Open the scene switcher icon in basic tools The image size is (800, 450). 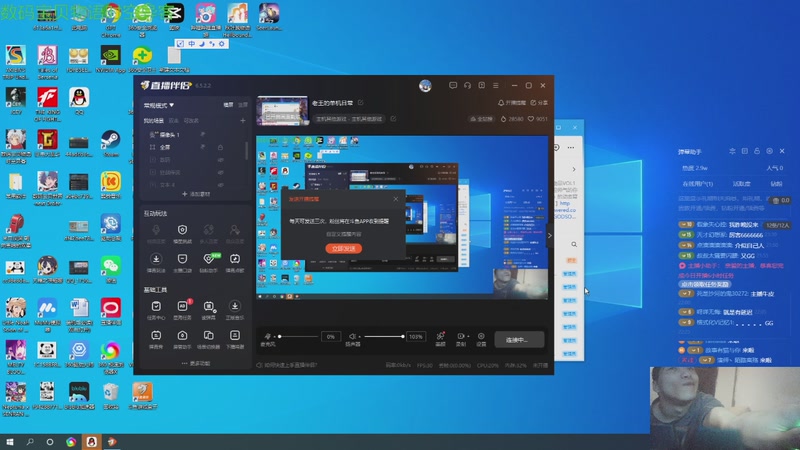coord(209,335)
